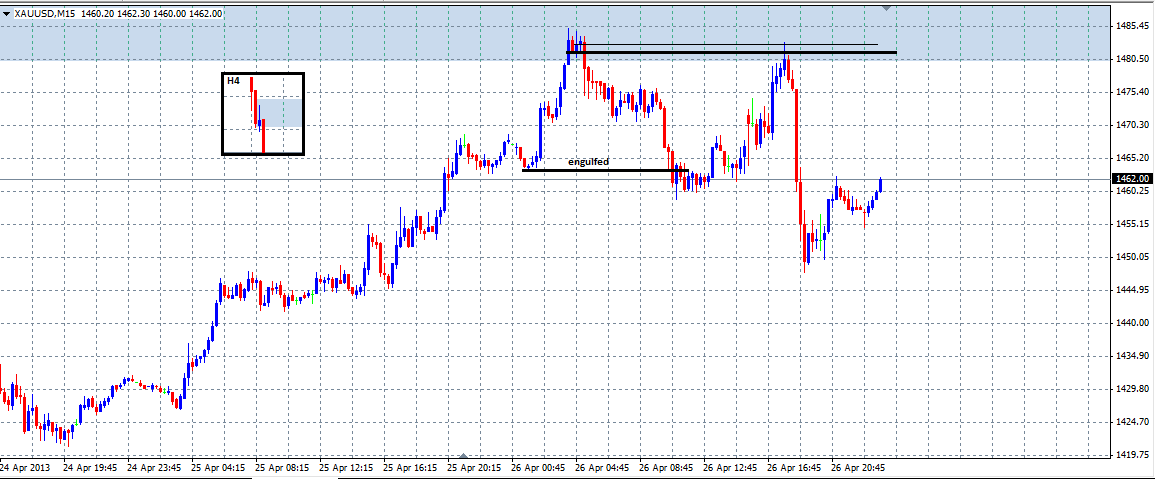Select the "engulfed" text label

(588, 161)
